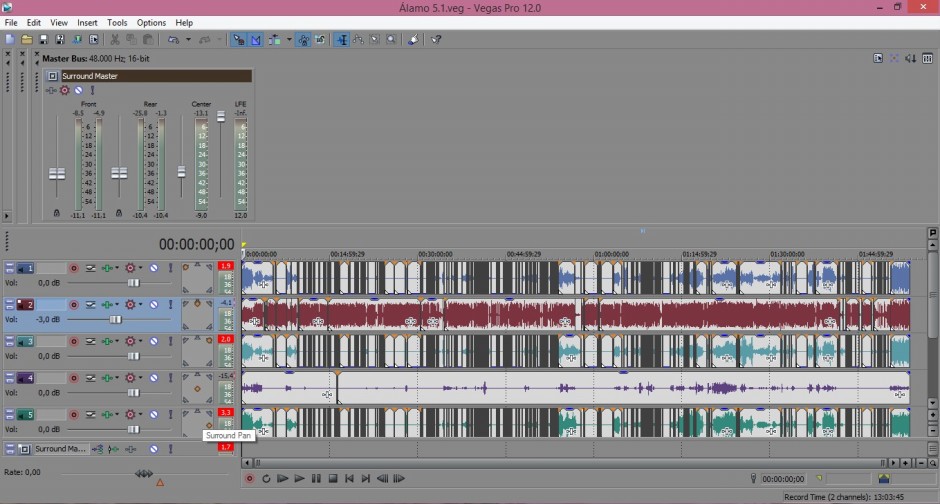Click the Paste toolbar icon
940x504 pixels.
pyautogui.click(x=148, y=40)
